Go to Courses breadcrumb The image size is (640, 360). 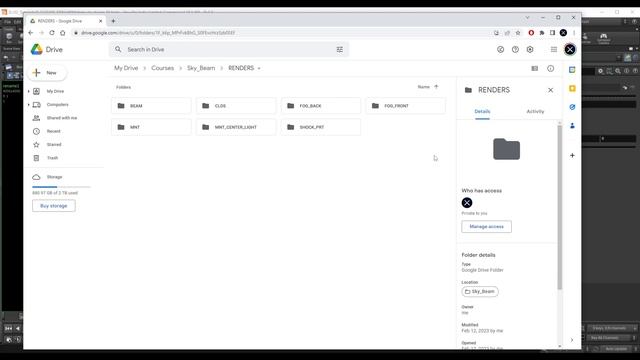coord(162,68)
